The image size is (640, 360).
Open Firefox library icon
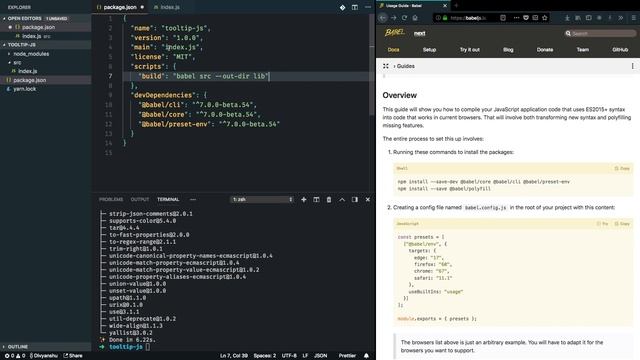tap(578, 18)
